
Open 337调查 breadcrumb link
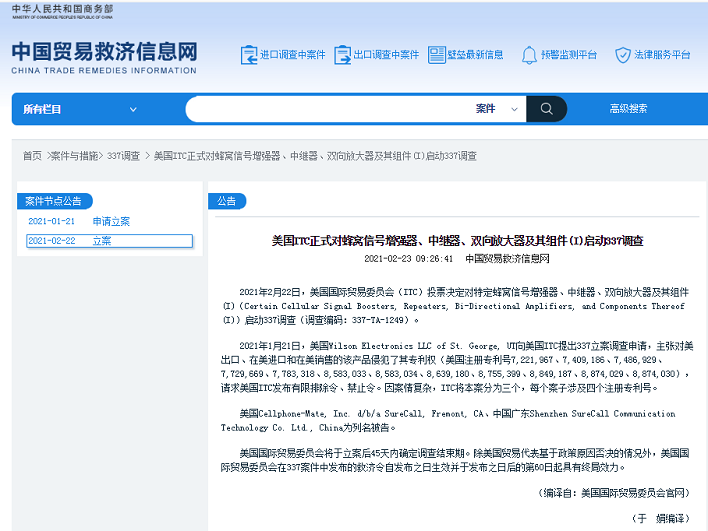(123, 156)
